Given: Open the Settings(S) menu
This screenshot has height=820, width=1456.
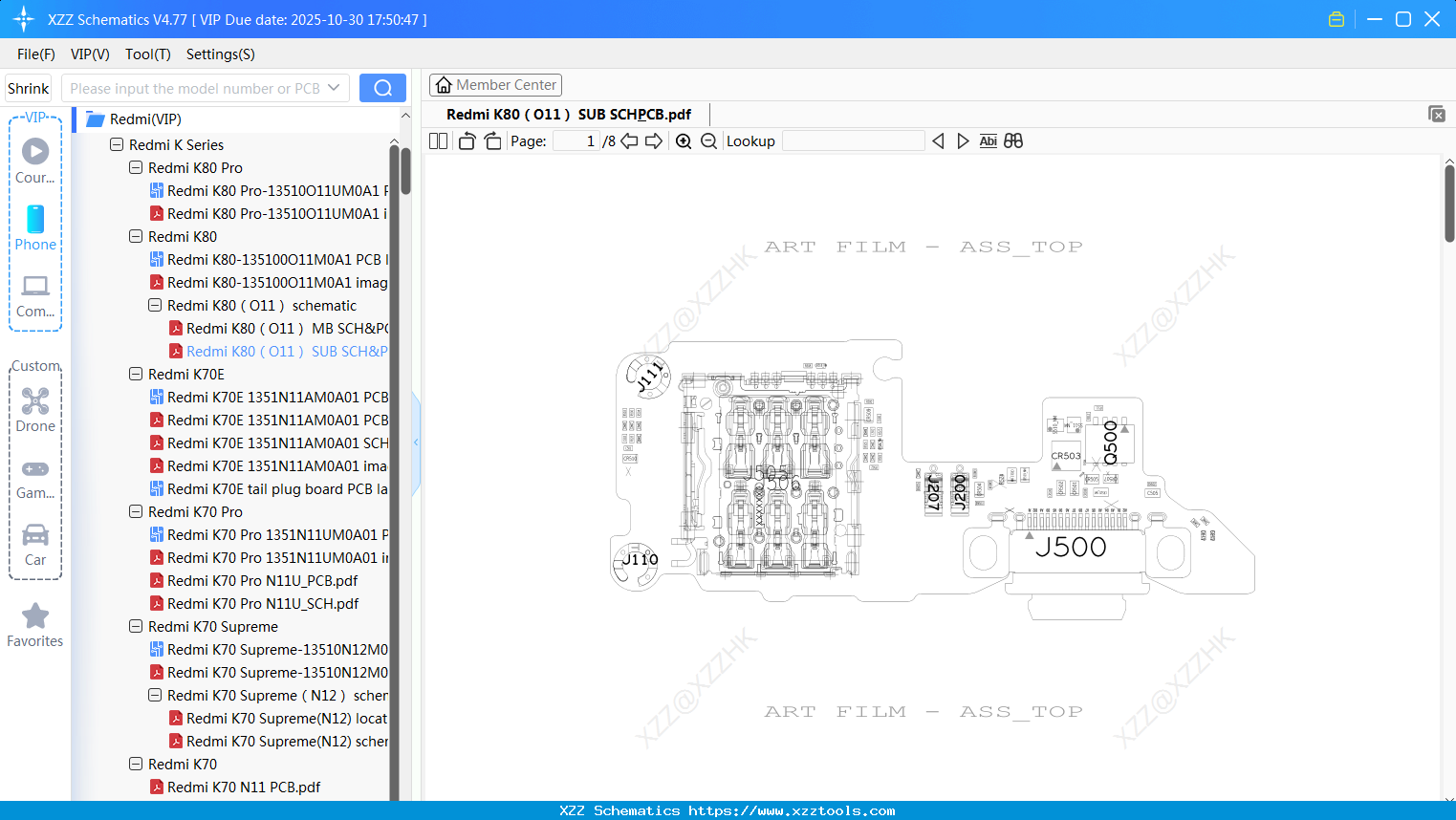Looking at the screenshot, I should 220,54.
